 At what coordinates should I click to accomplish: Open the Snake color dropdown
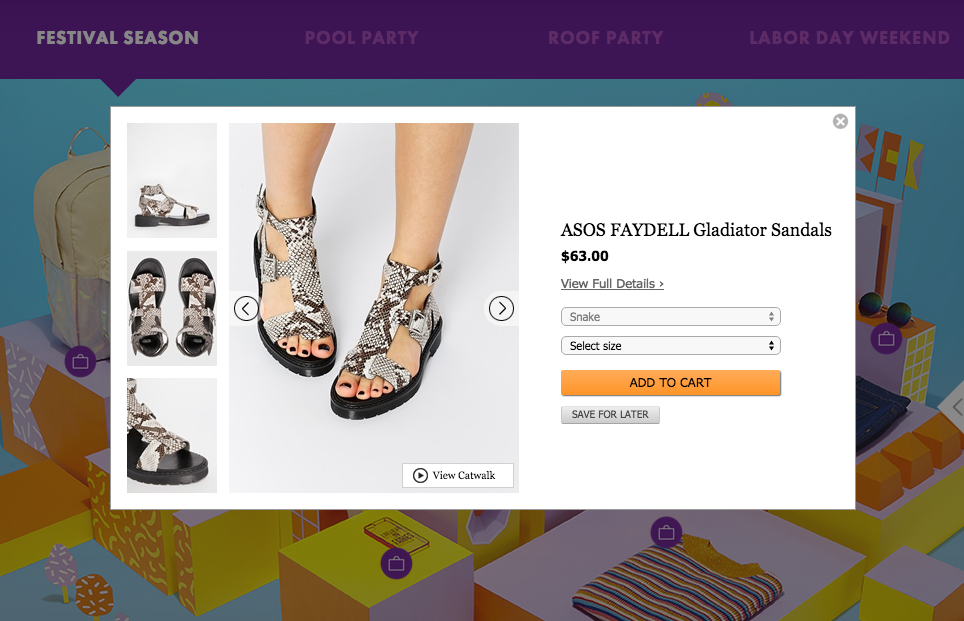[x=670, y=317]
